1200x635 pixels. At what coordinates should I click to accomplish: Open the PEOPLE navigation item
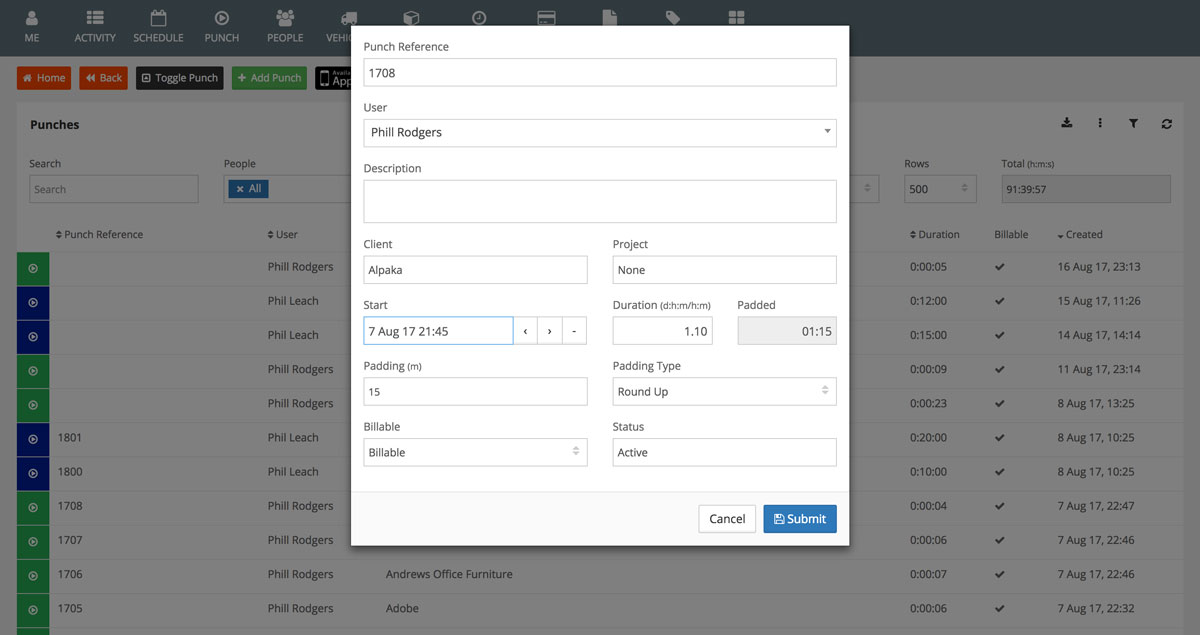point(285,26)
